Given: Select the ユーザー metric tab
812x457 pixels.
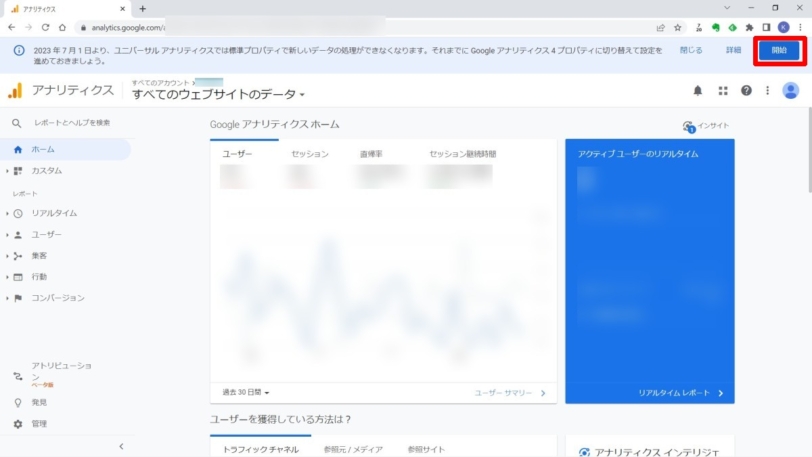Looking at the screenshot, I should (x=237, y=154).
